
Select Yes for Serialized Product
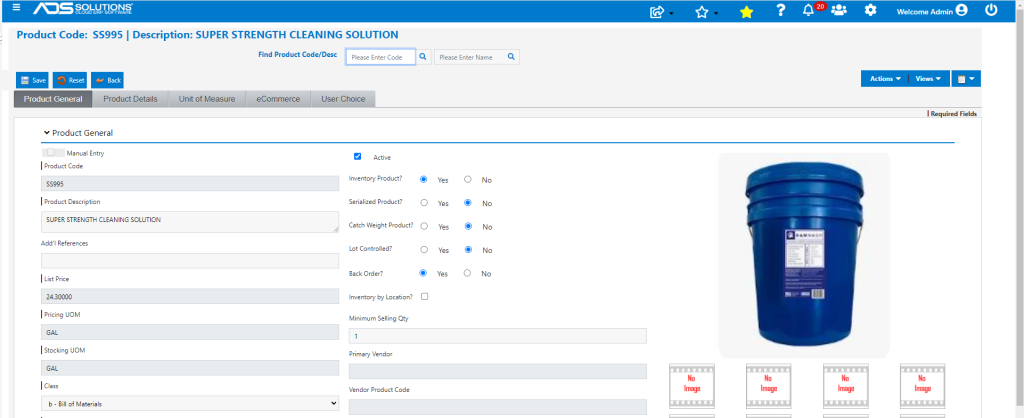pos(424,202)
